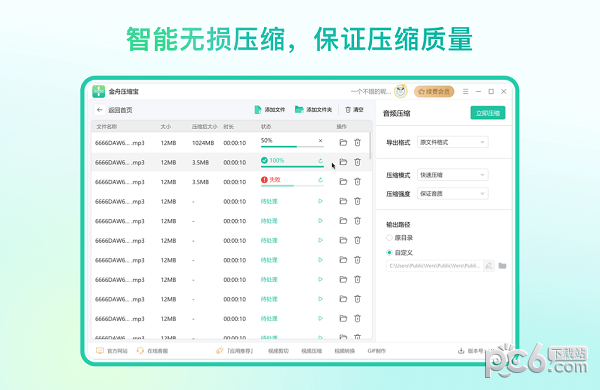The width and height of the screenshot is (600, 390).
Task: Click the 续费会员 membership renewal button
Action: pyautogui.click(x=434, y=91)
